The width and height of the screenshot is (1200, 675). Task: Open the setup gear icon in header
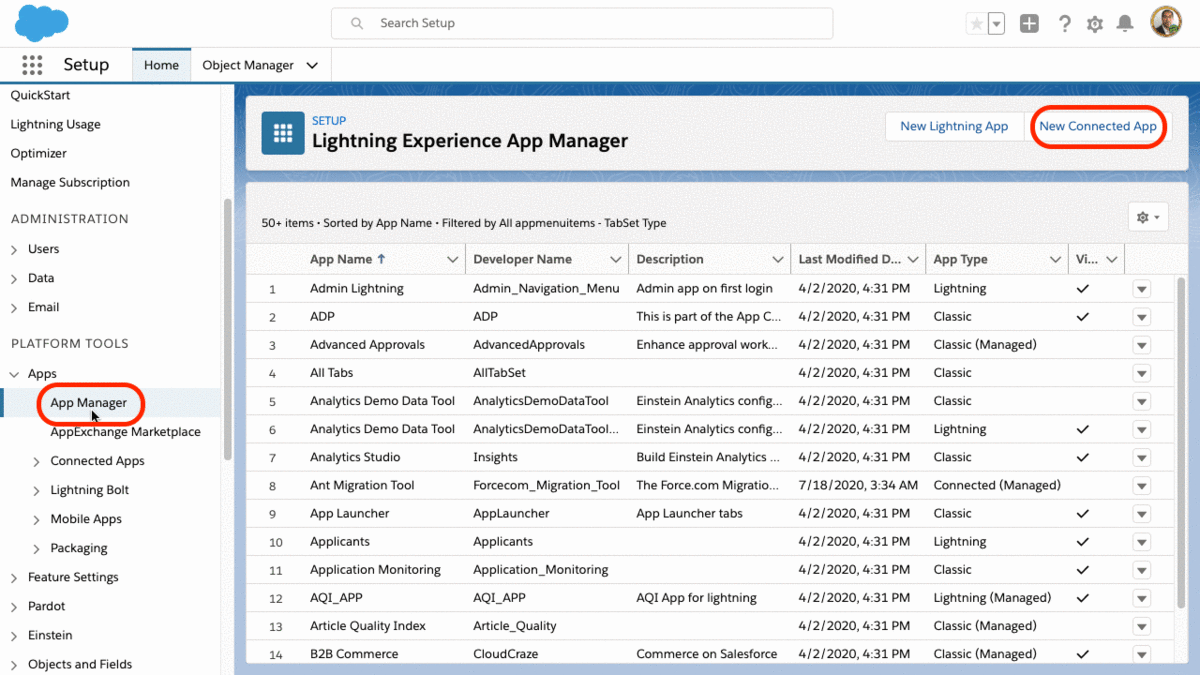click(1095, 24)
